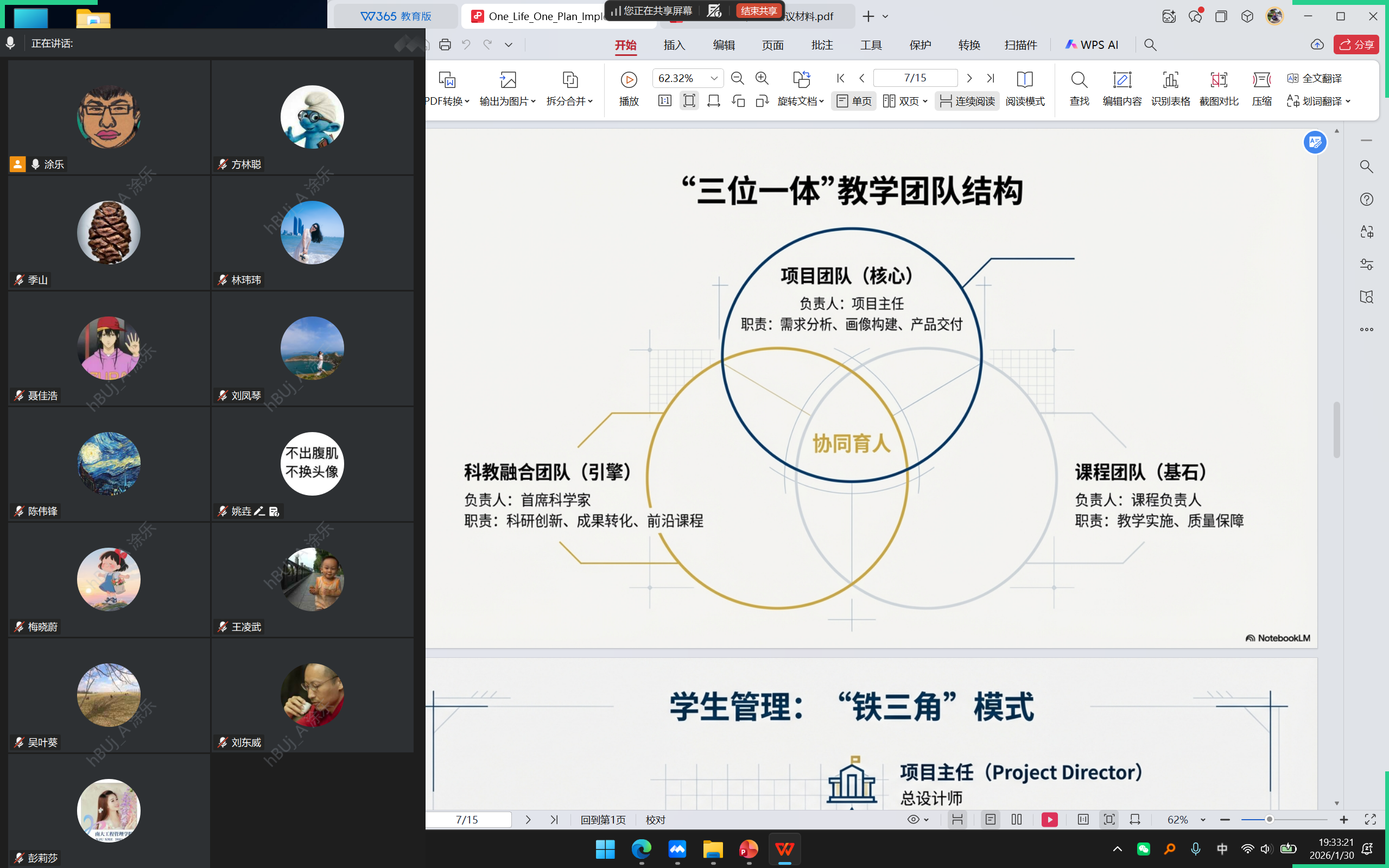Click the Play slideshow icon
Screen dimensions: 1389x868
coord(629,80)
